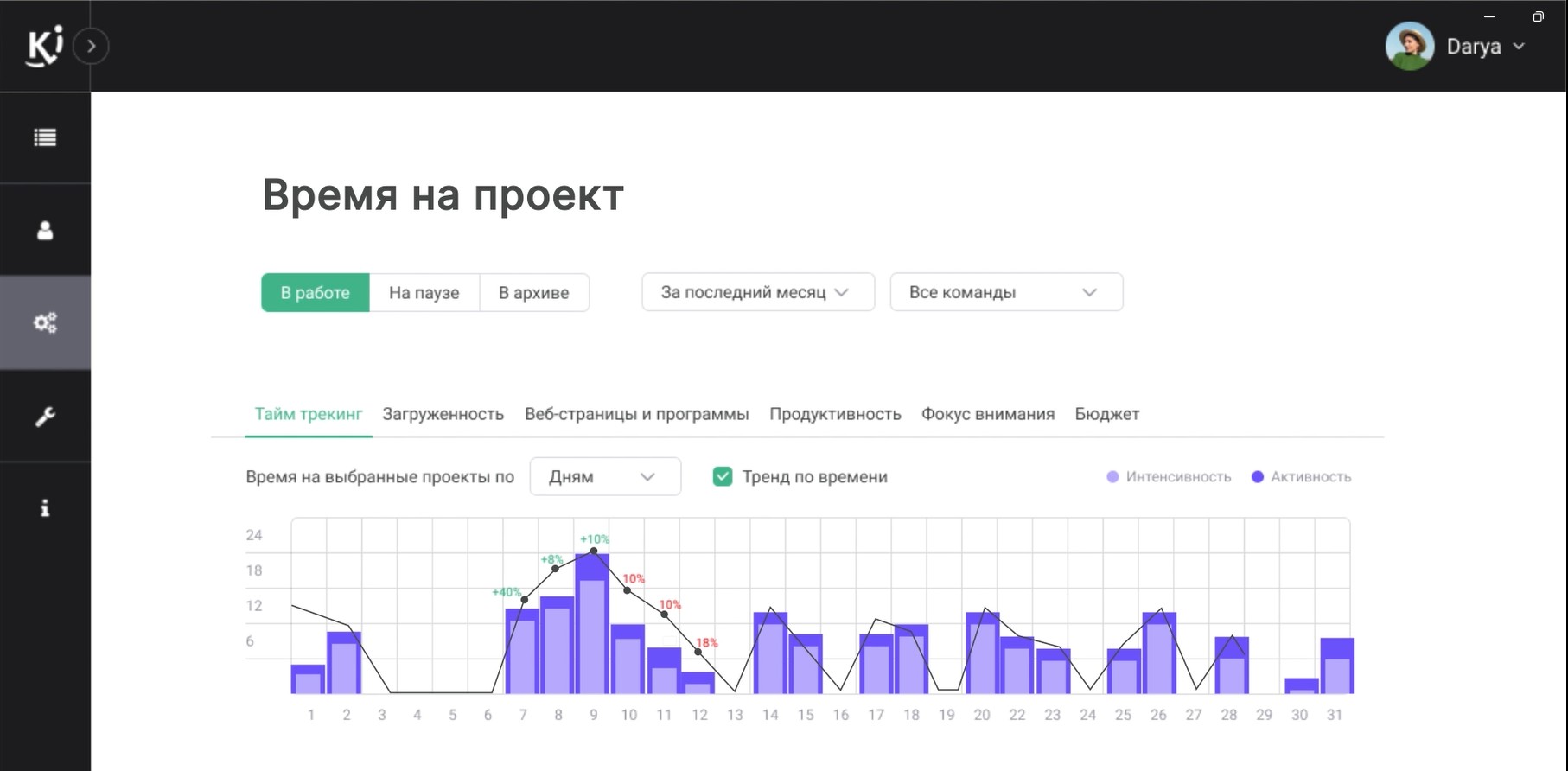Select the На паузе filter
1568x771 pixels.
point(424,292)
